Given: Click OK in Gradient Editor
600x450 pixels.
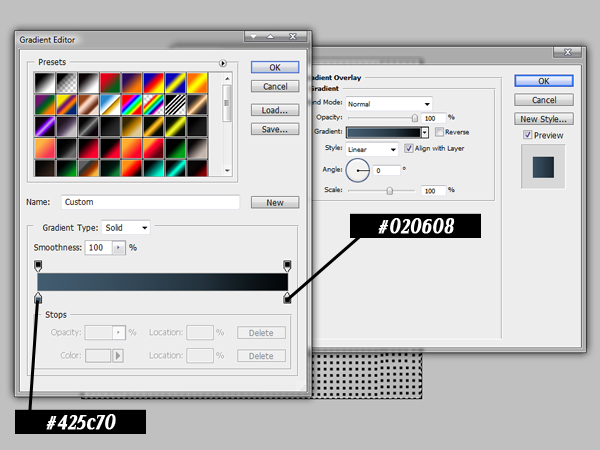Looking at the screenshot, I should click(x=275, y=67).
